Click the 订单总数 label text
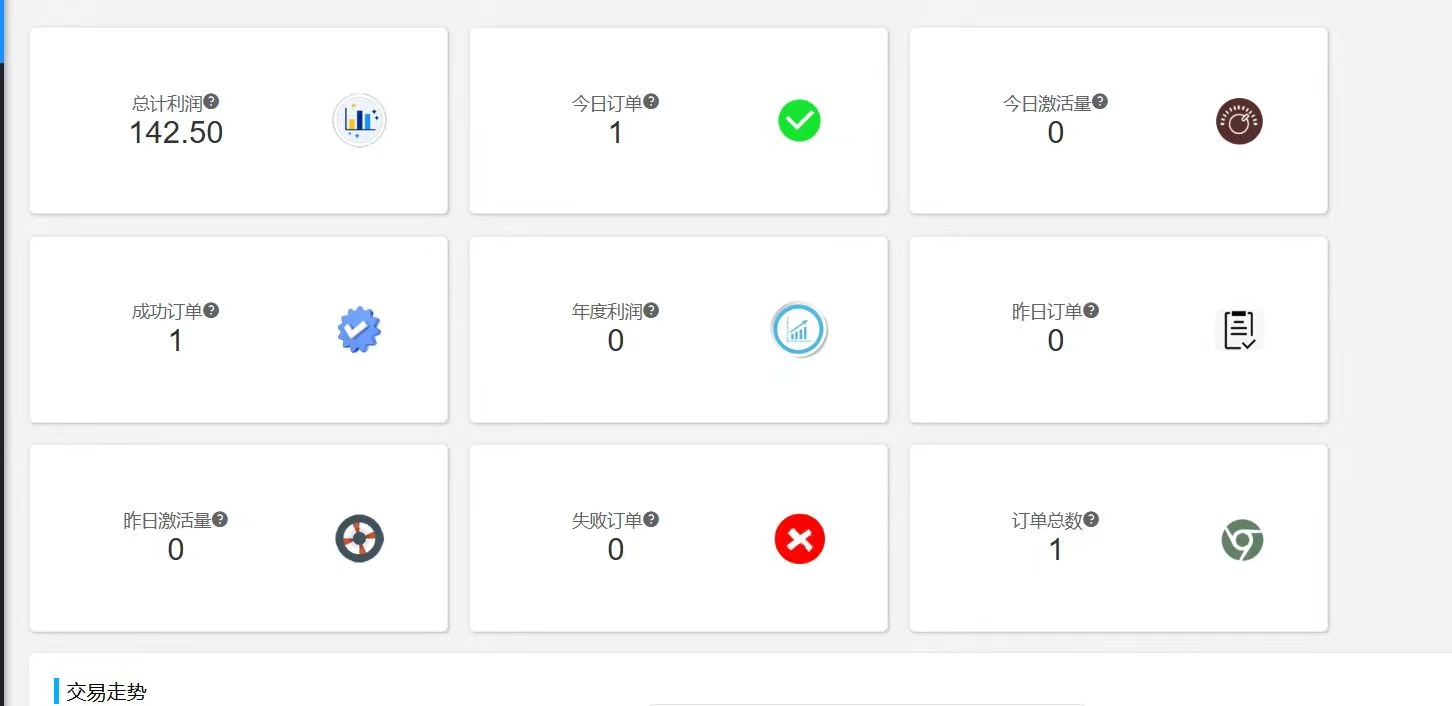The width and height of the screenshot is (1452, 706). [x=1047, y=521]
